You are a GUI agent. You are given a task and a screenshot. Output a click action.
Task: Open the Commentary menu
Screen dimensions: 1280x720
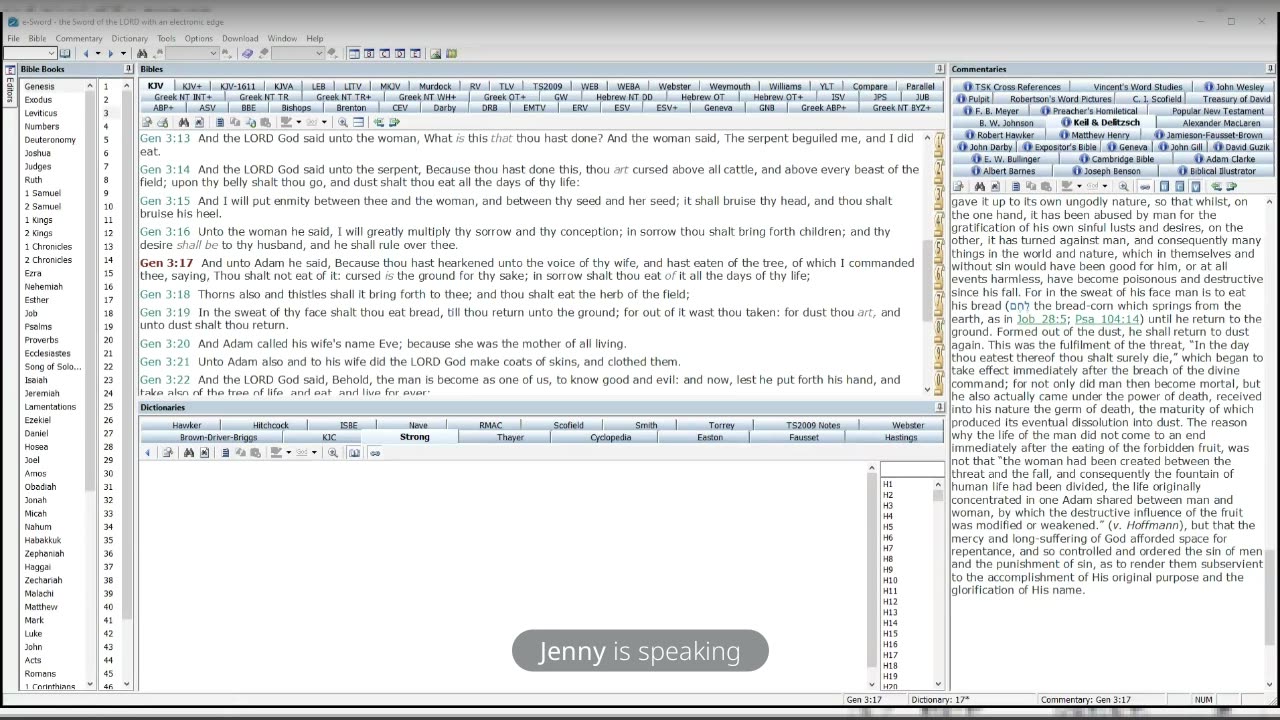pyautogui.click(x=79, y=38)
